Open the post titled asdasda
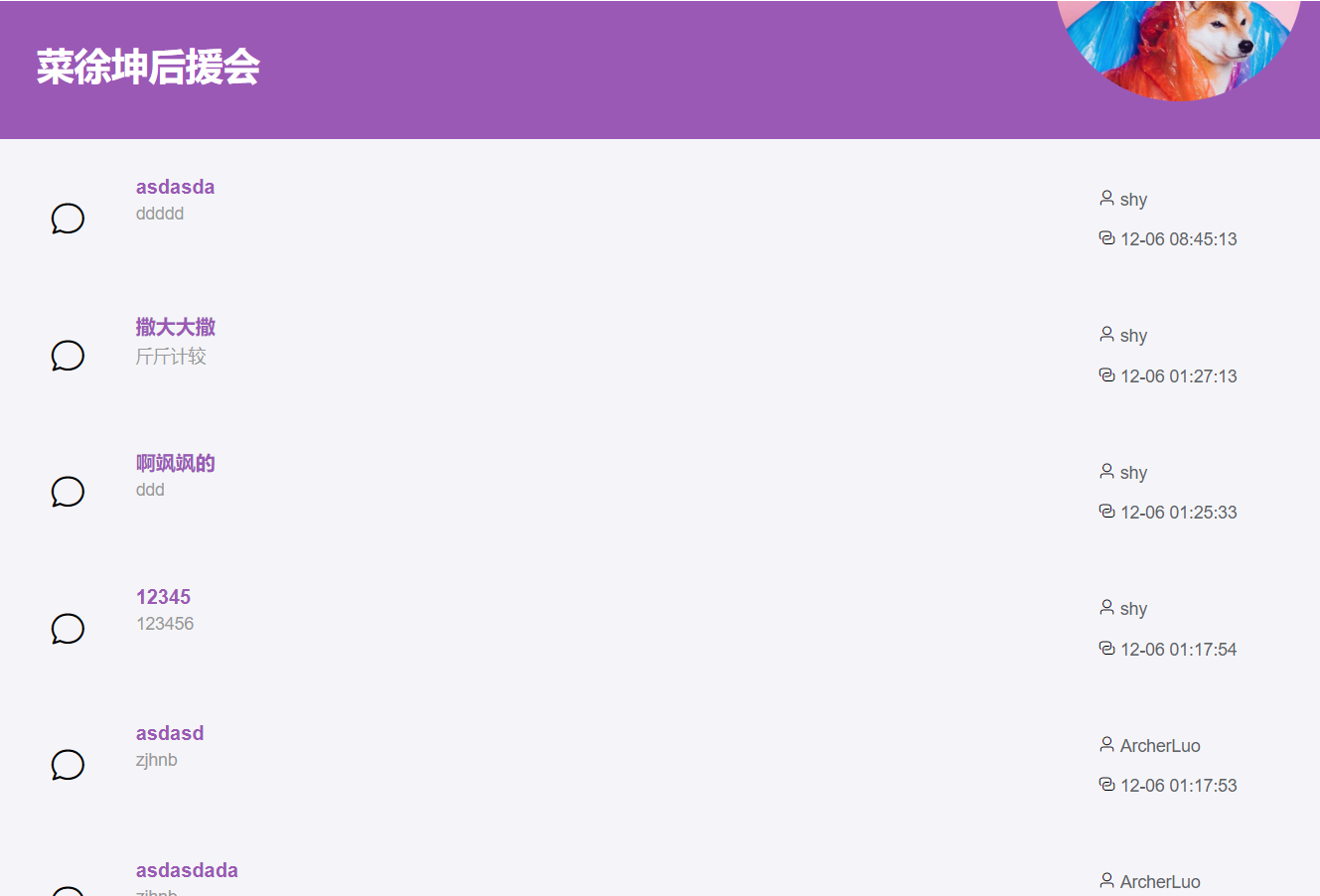The height and width of the screenshot is (896, 1320). (x=175, y=187)
